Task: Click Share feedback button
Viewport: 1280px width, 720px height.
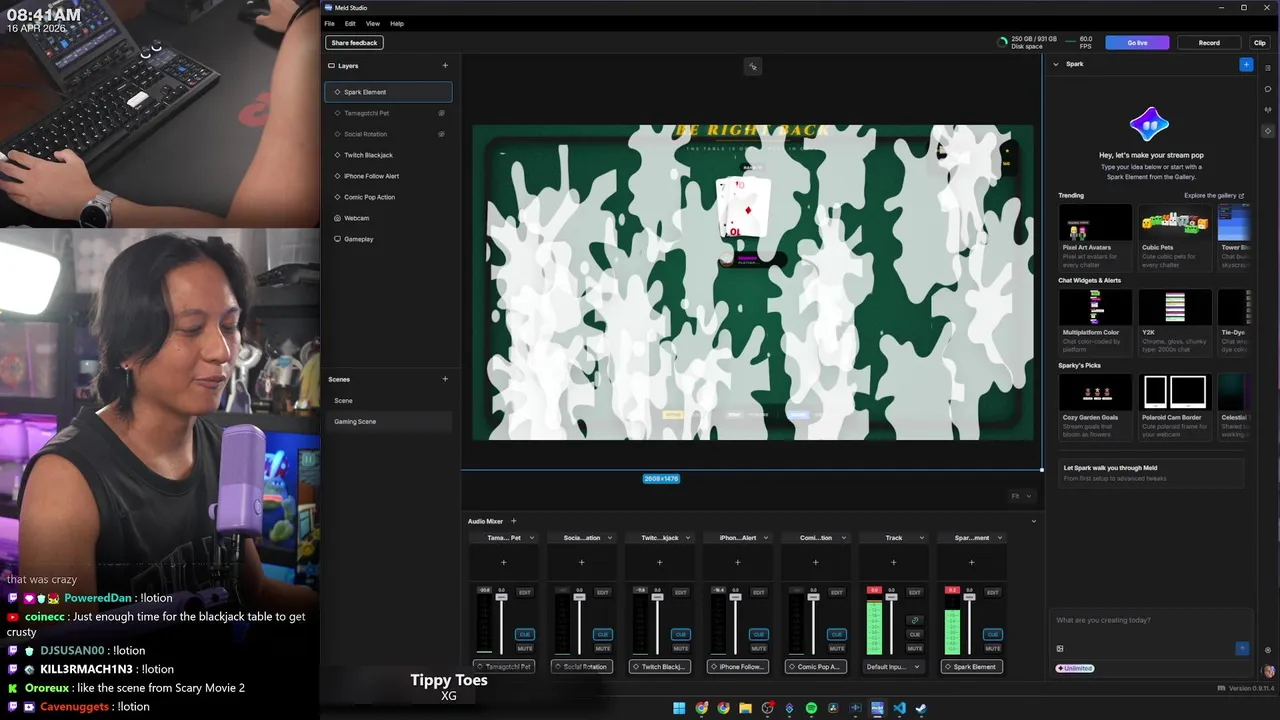Action: tap(354, 43)
